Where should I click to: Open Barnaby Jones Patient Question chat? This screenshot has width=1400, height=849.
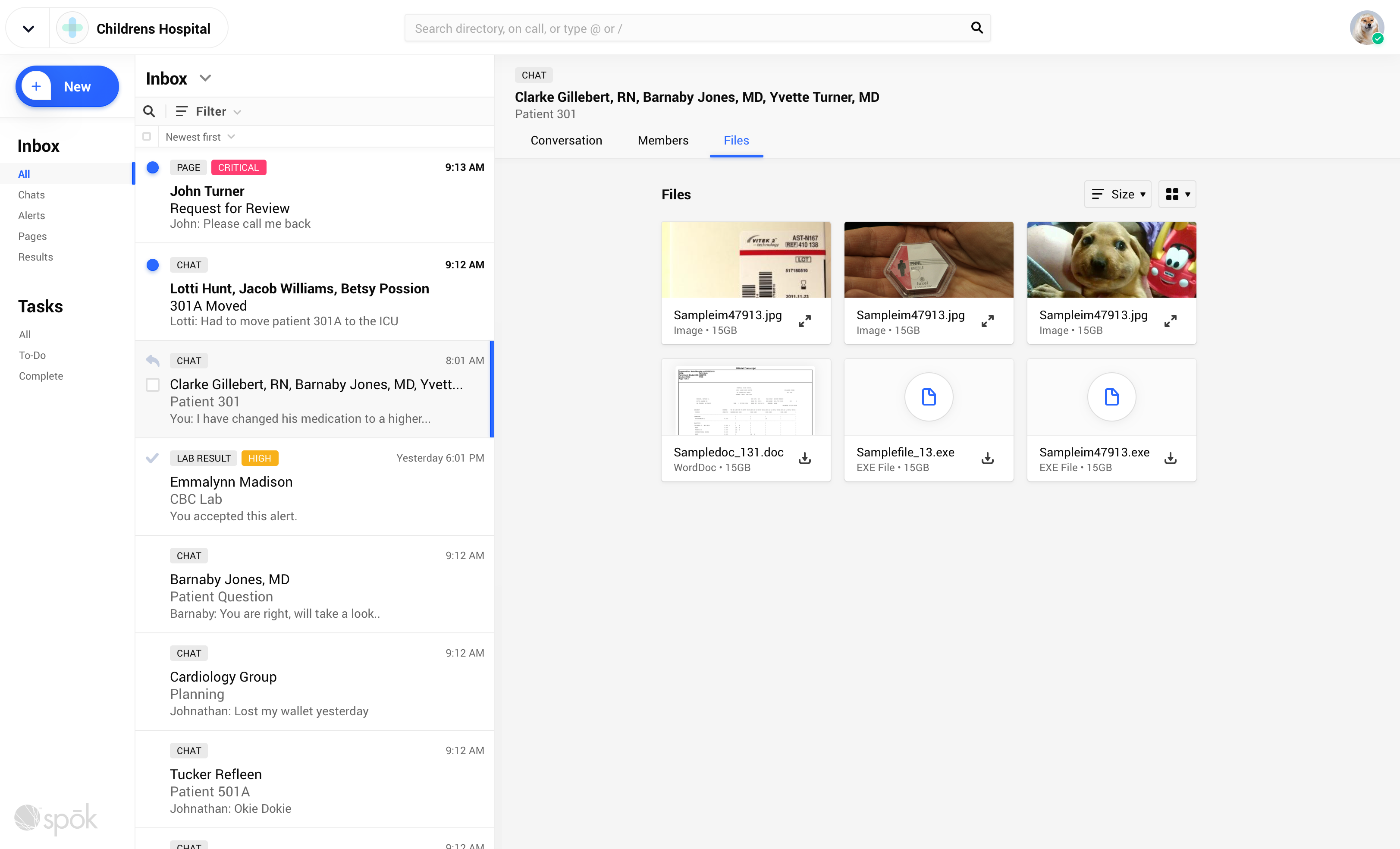(x=315, y=584)
